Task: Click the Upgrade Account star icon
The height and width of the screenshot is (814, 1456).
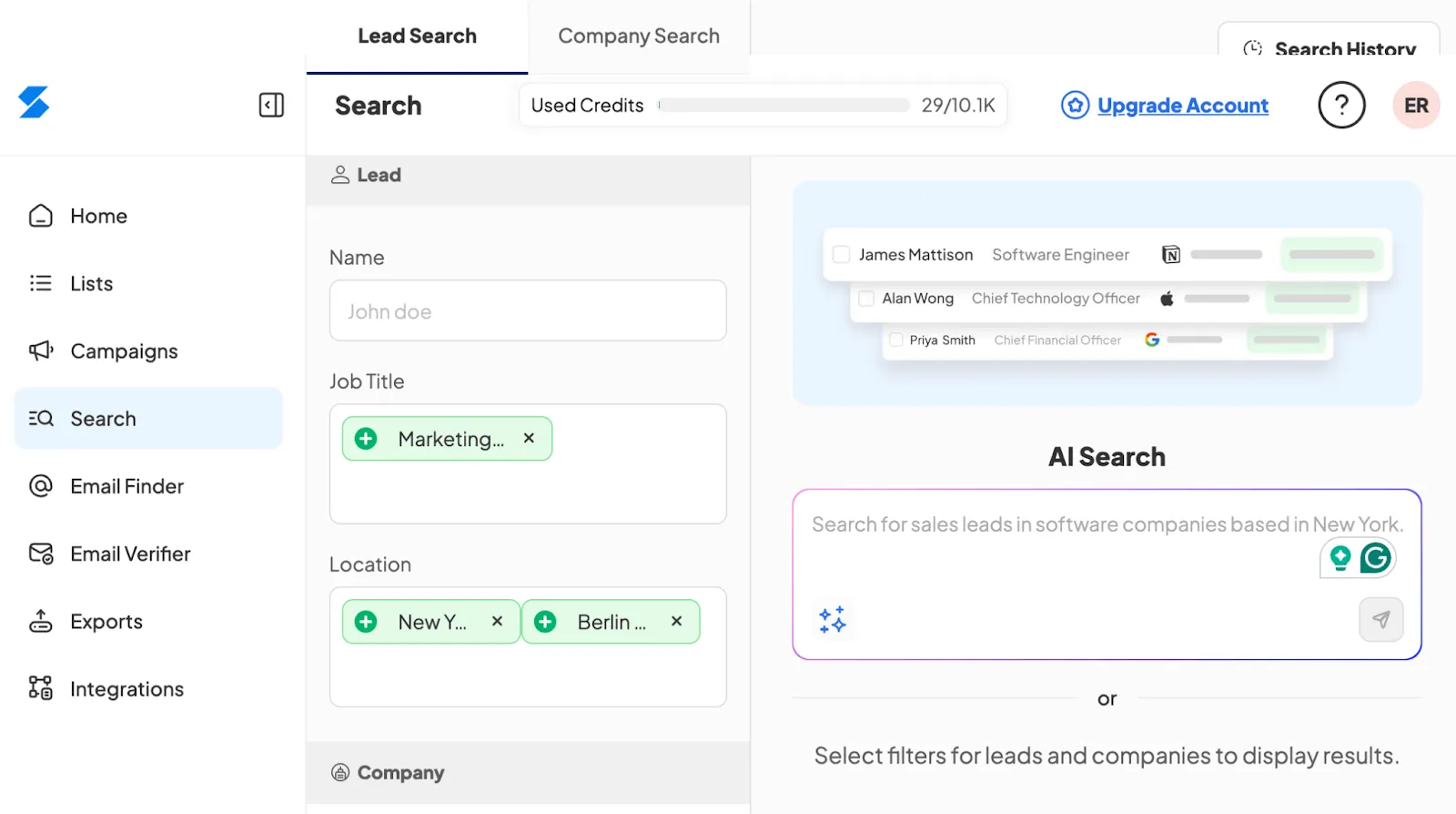Action: click(1075, 106)
